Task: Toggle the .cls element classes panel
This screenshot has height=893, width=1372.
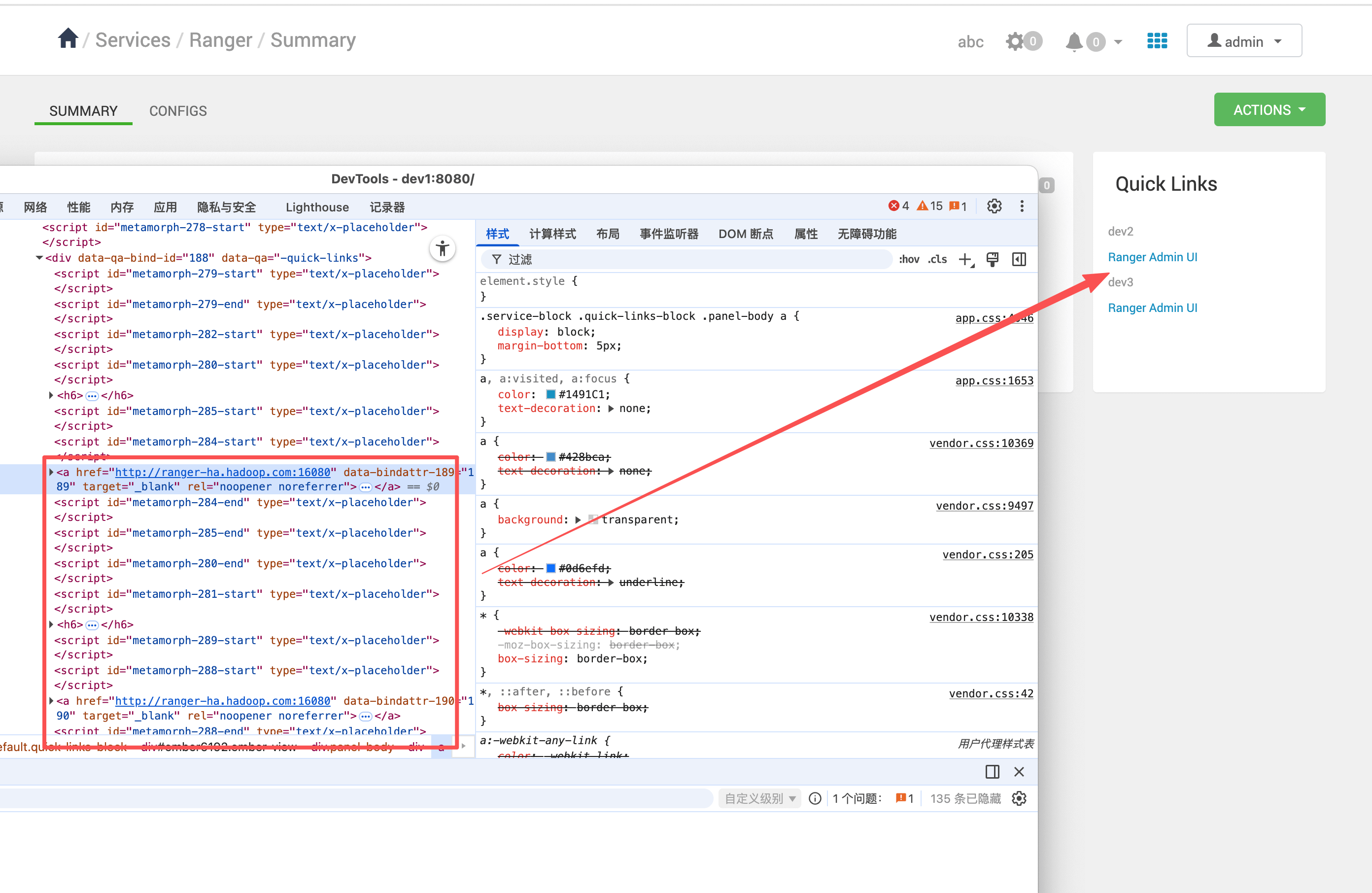Action: pos(937,259)
